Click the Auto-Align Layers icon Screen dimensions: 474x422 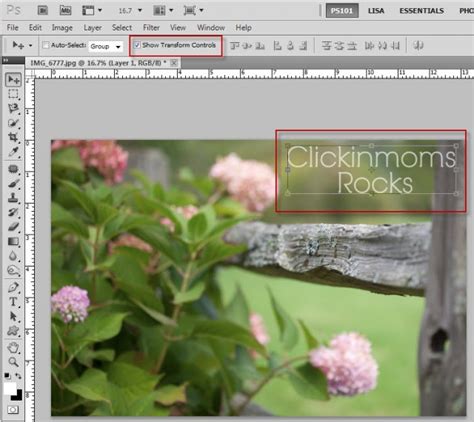tap(418, 45)
